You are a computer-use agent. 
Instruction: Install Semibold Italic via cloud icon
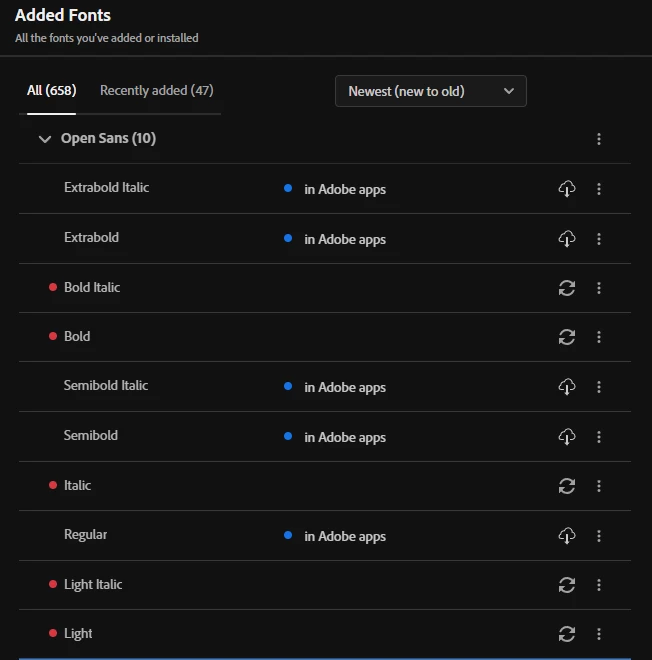pyautogui.click(x=567, y=387)
